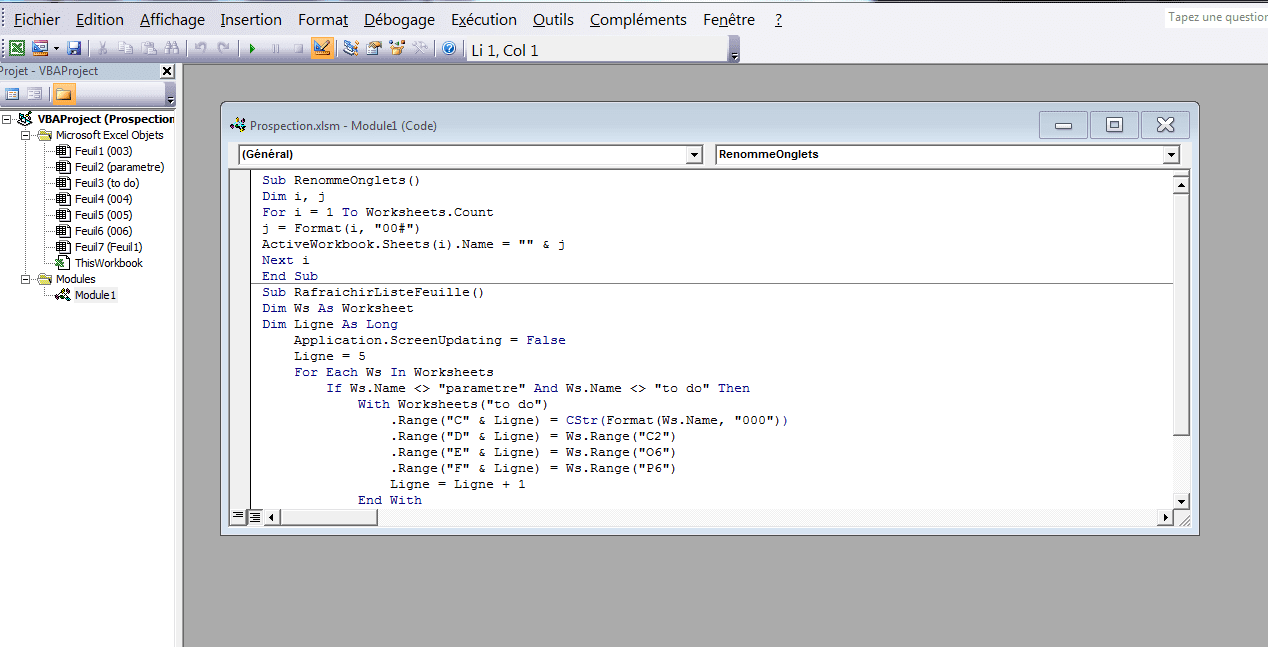
Task: Open the Insertion menu
Action: pos(251,20)
